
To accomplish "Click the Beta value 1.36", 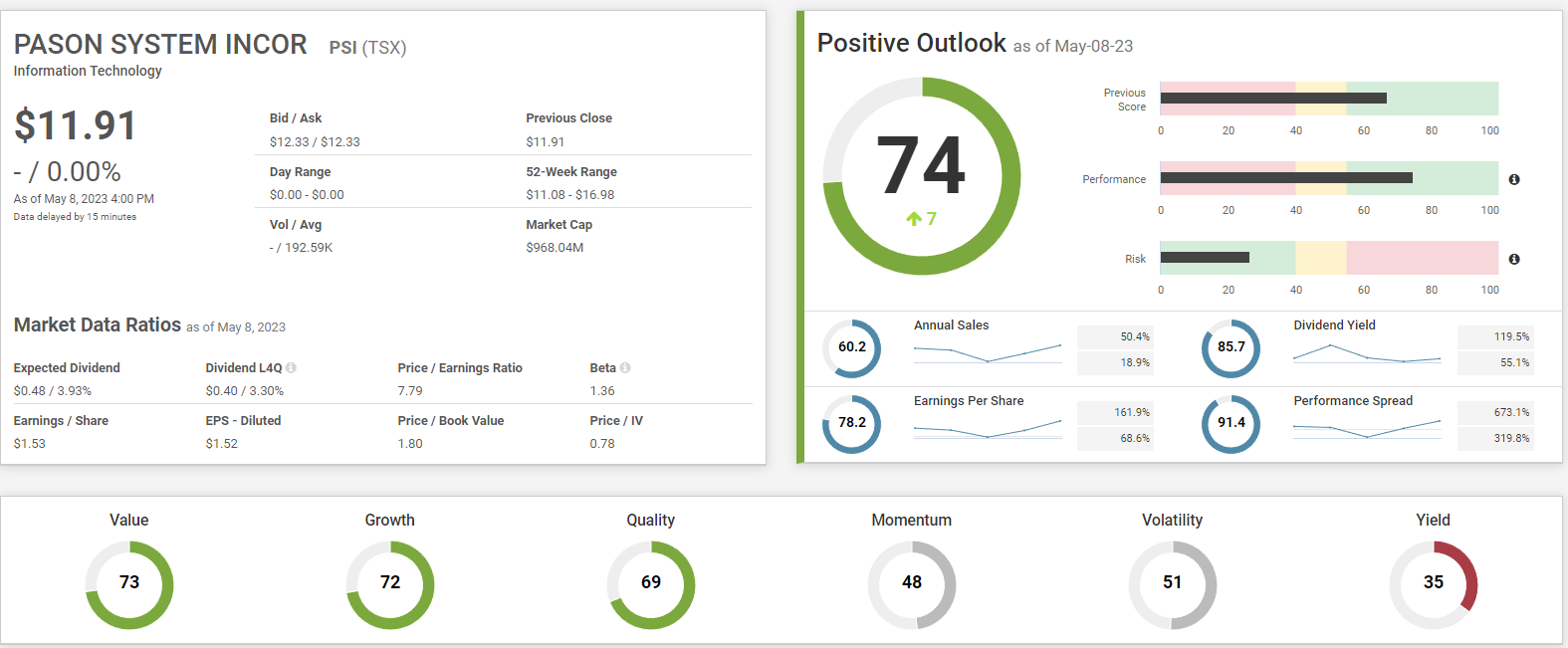I will tap(602, 391).
